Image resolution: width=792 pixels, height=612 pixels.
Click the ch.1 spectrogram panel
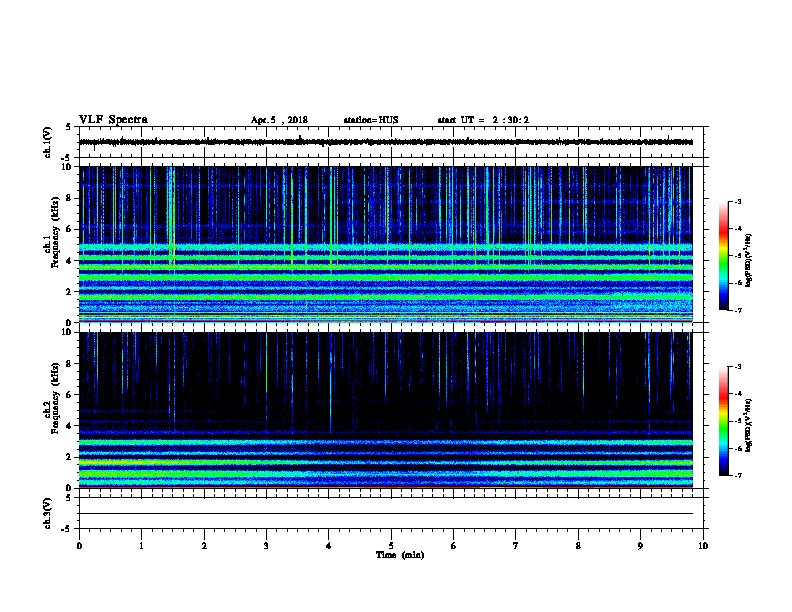386,244
